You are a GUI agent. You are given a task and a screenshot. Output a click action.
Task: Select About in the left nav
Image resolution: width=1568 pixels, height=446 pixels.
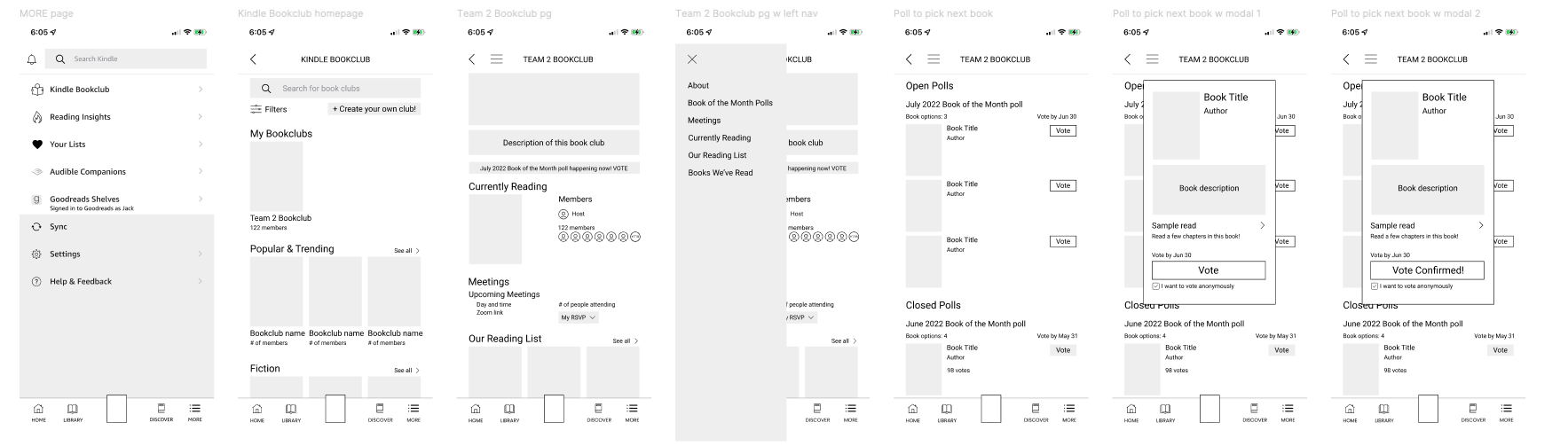(698, 86)
